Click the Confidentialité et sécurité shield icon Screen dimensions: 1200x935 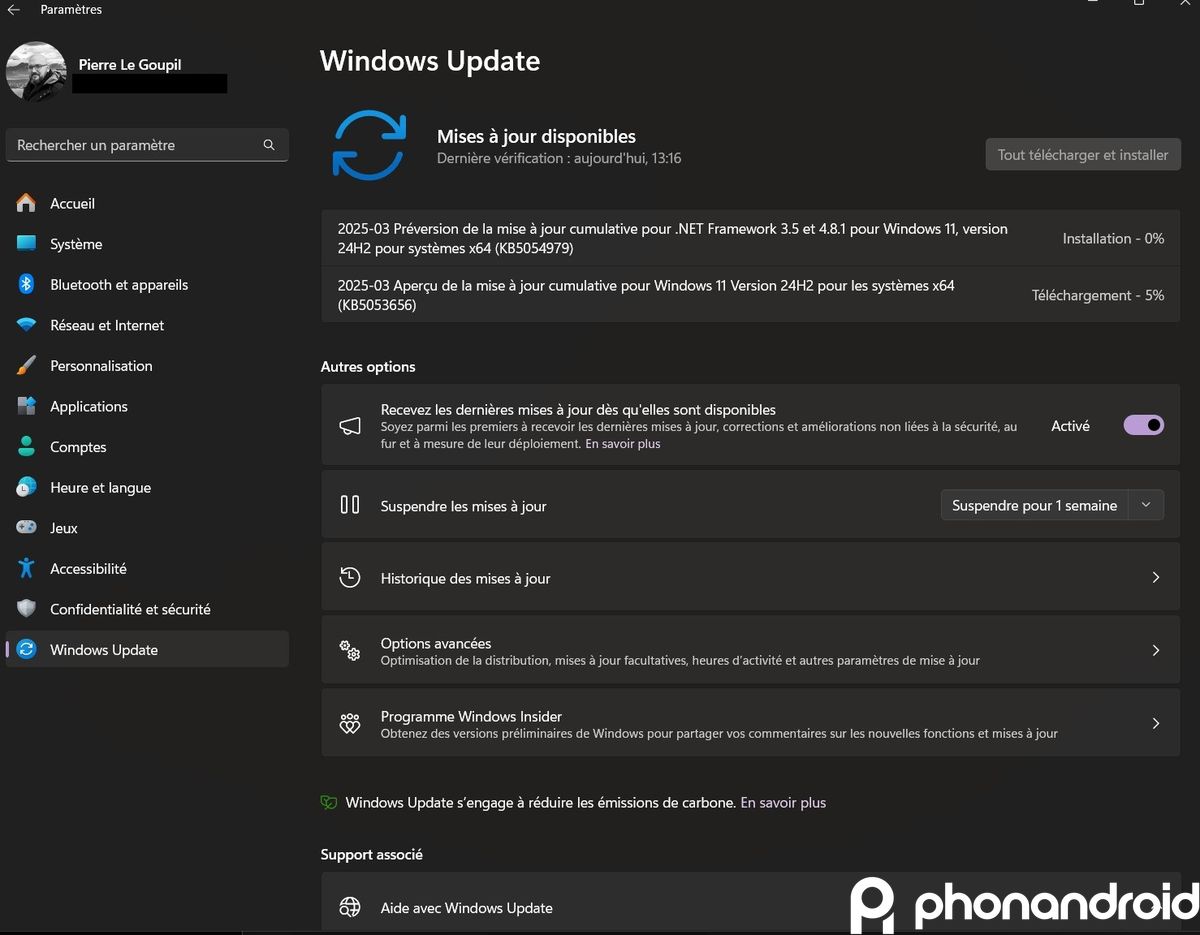(27, 608)
